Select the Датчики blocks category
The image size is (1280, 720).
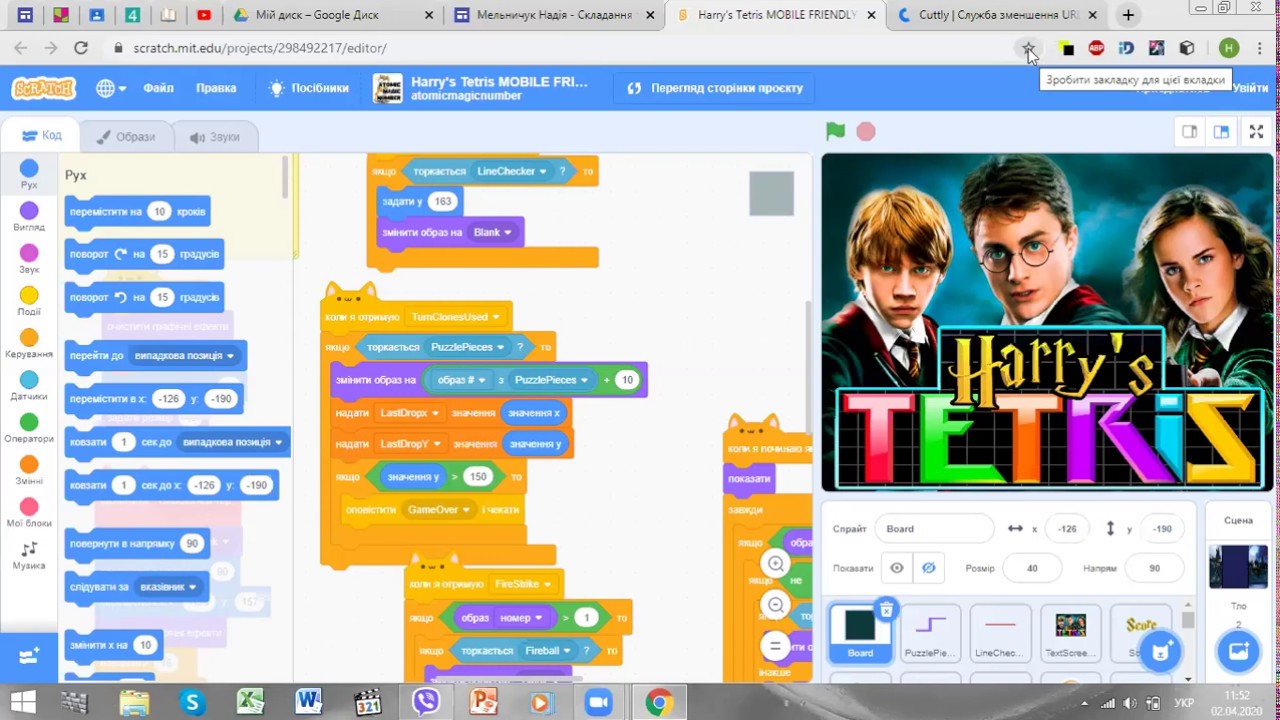pos(29,385)
